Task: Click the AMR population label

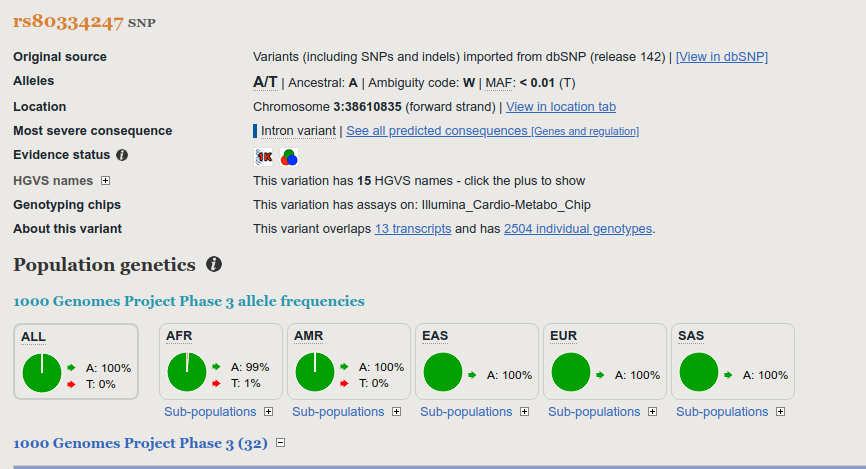Action: 309,336
